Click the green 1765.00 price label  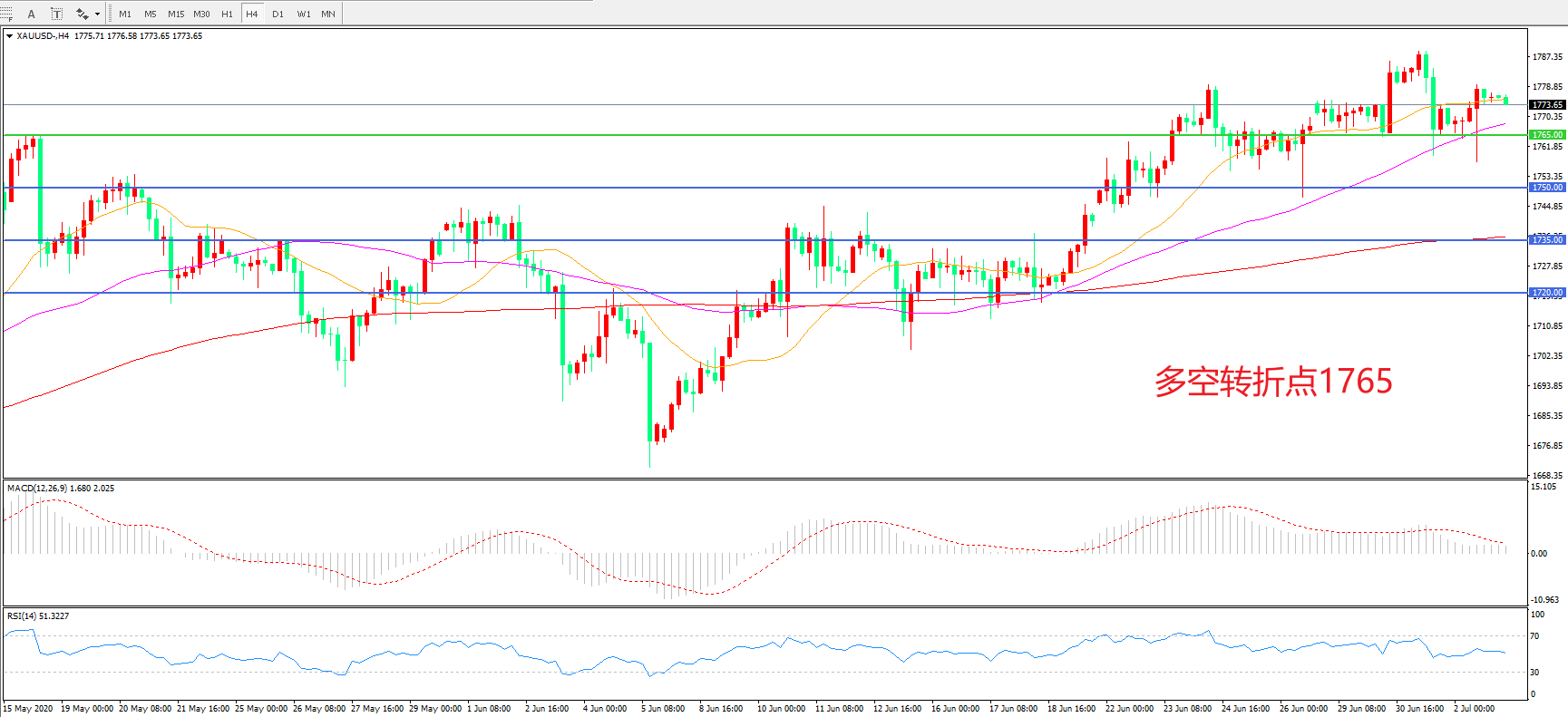click(1547, 135)
